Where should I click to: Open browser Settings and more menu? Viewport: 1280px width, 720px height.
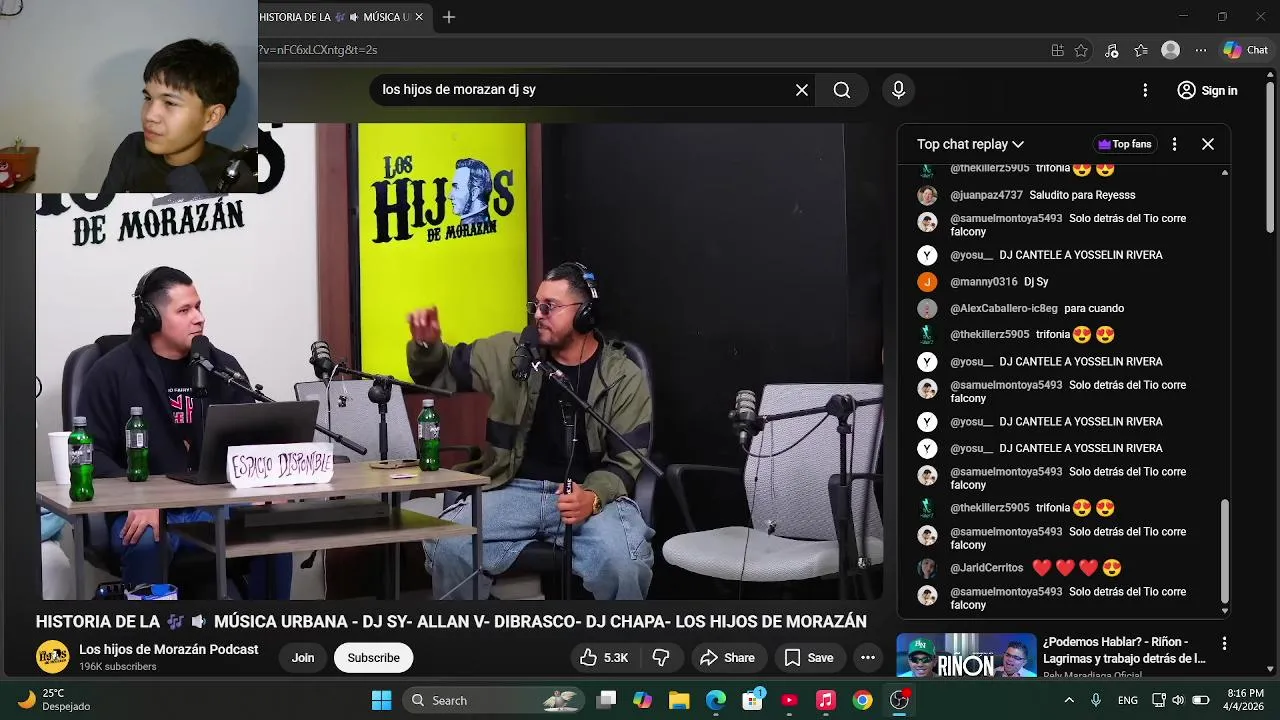(x=1201, y=50)
